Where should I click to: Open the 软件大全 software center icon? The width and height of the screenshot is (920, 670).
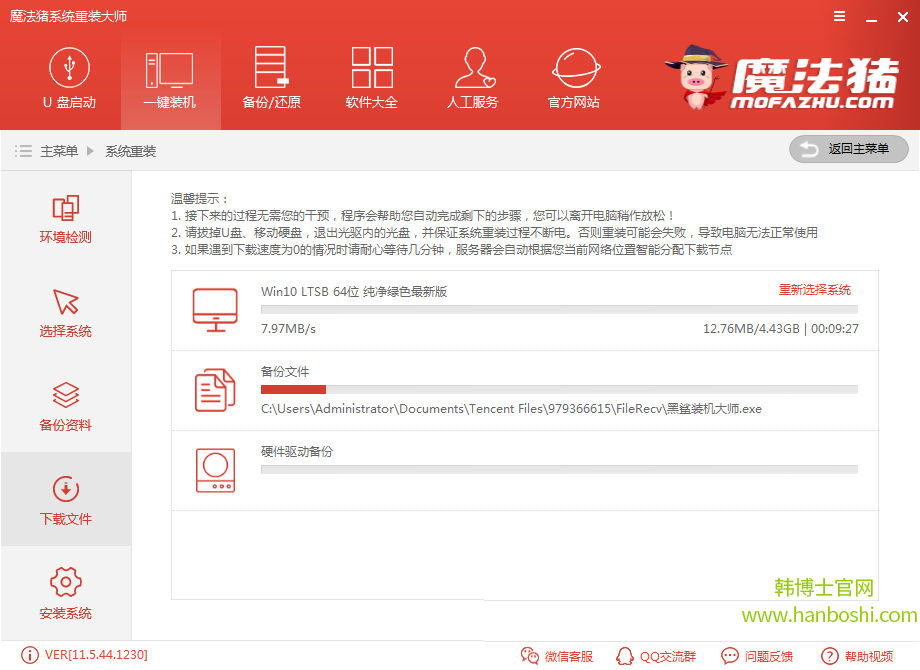coord(371,70)
